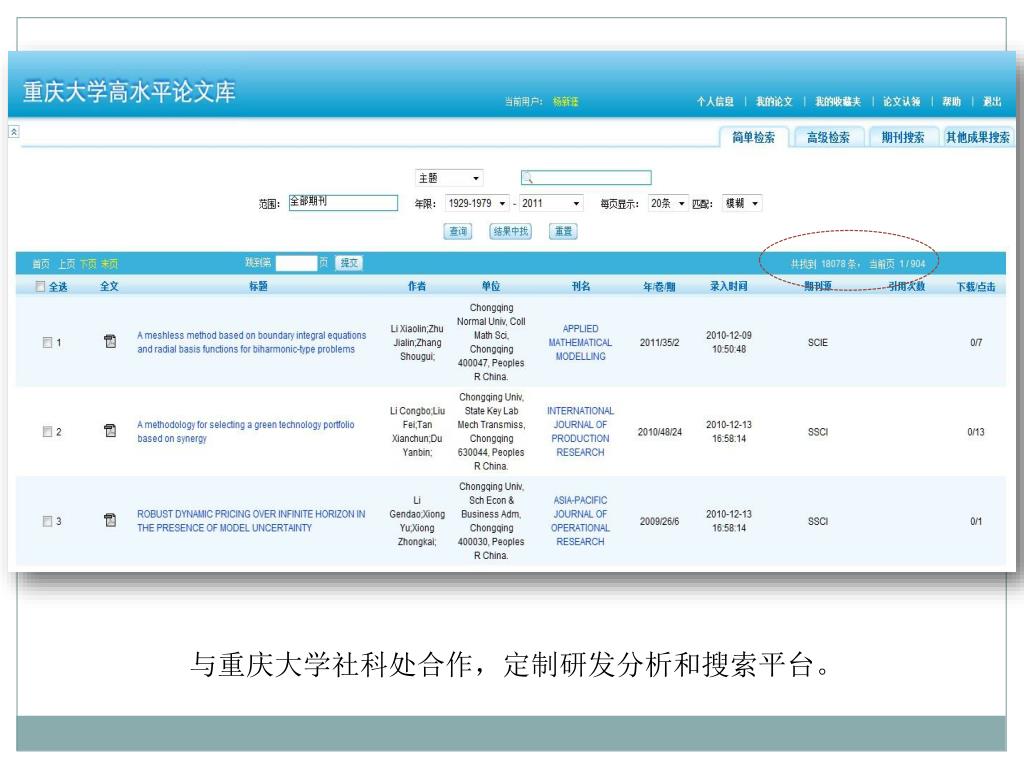Switch to 期刊搜索 tab
The height and width of the screenshot is (768, 1024).
coord(903,137)
